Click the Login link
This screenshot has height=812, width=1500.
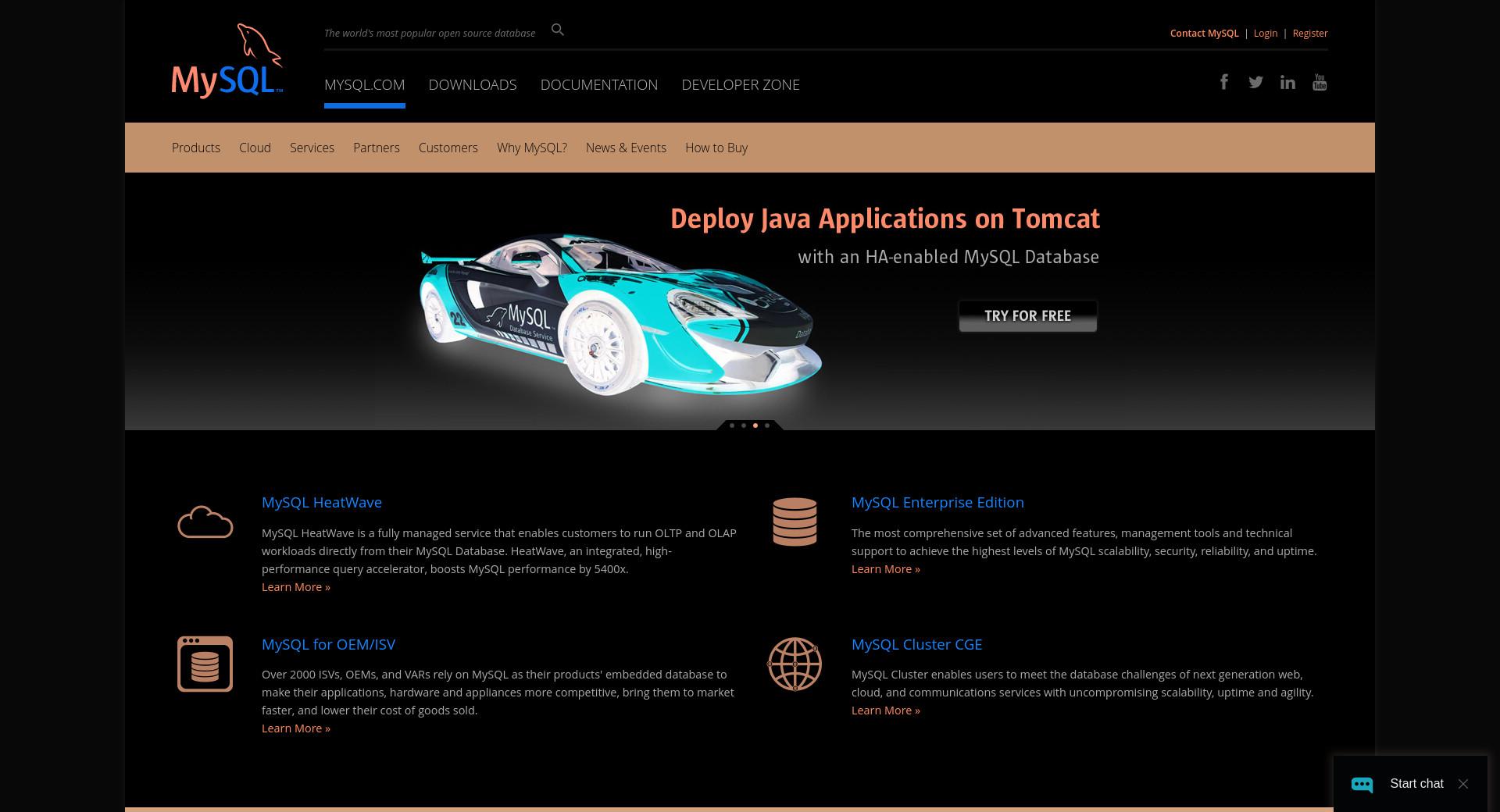pos(1266,33)
